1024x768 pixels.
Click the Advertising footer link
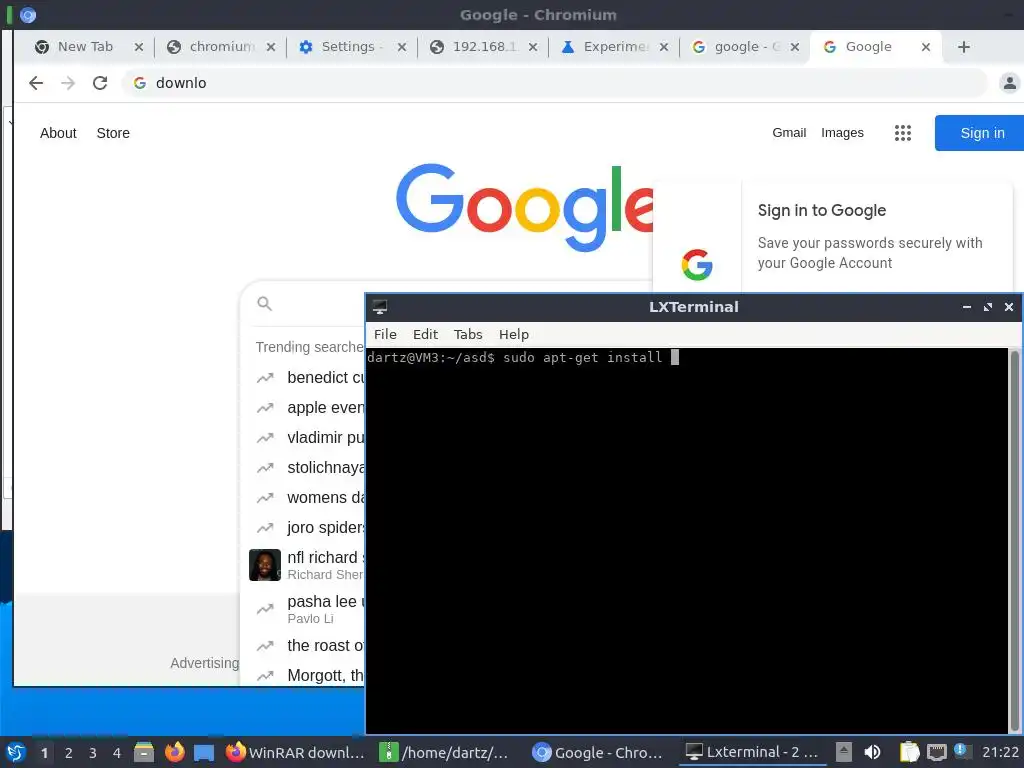[204, 663]
